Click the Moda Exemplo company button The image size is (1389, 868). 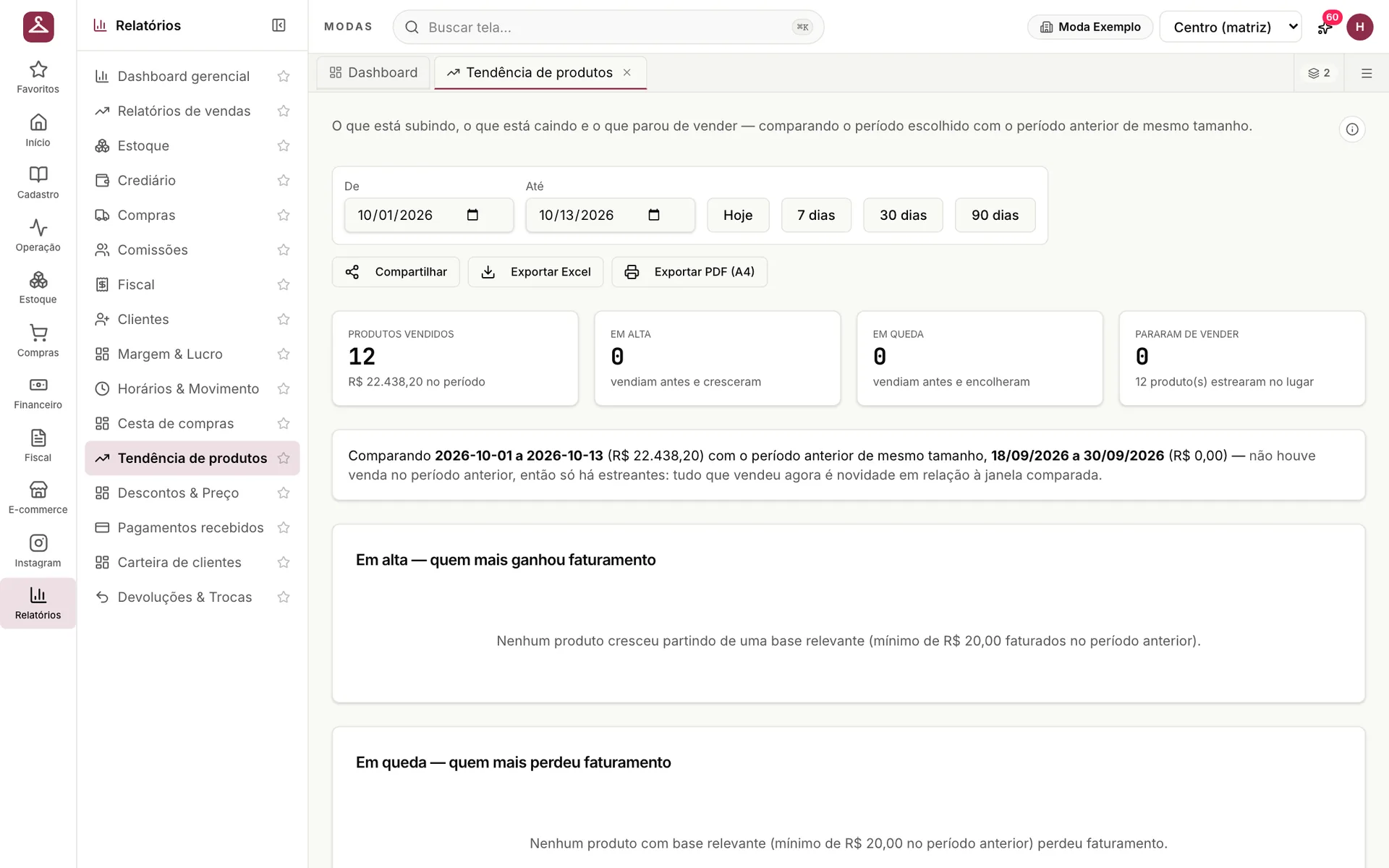click(1090, 27)
